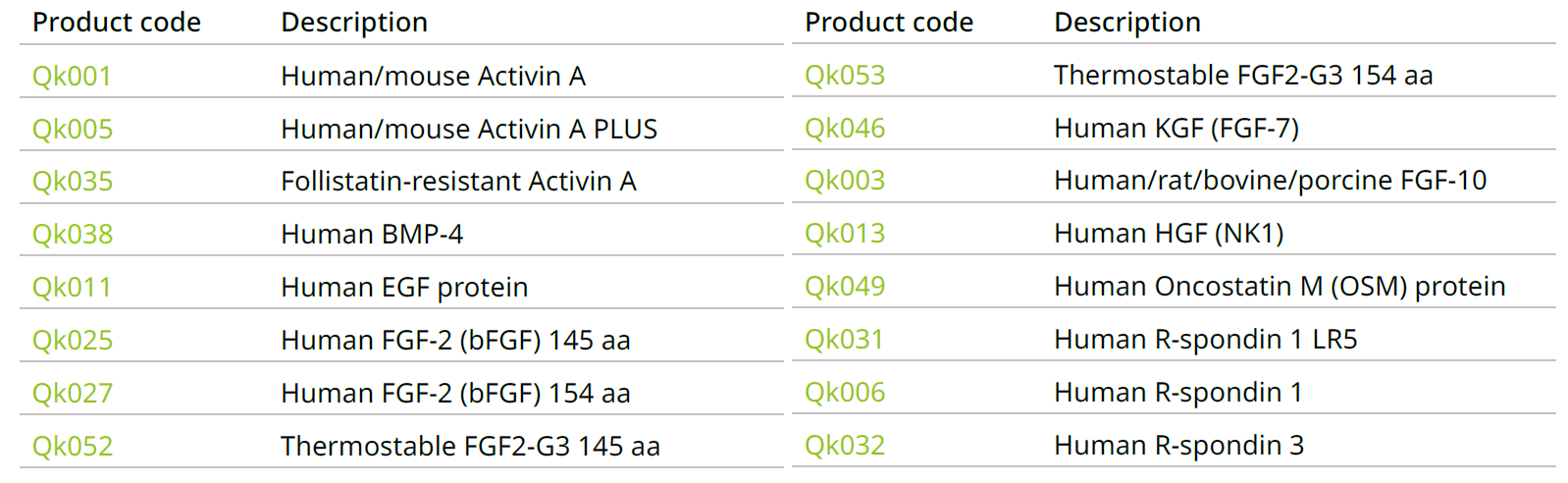Click the Human Oncostatin M (OSM) protein description

[x=1279, y=287]
